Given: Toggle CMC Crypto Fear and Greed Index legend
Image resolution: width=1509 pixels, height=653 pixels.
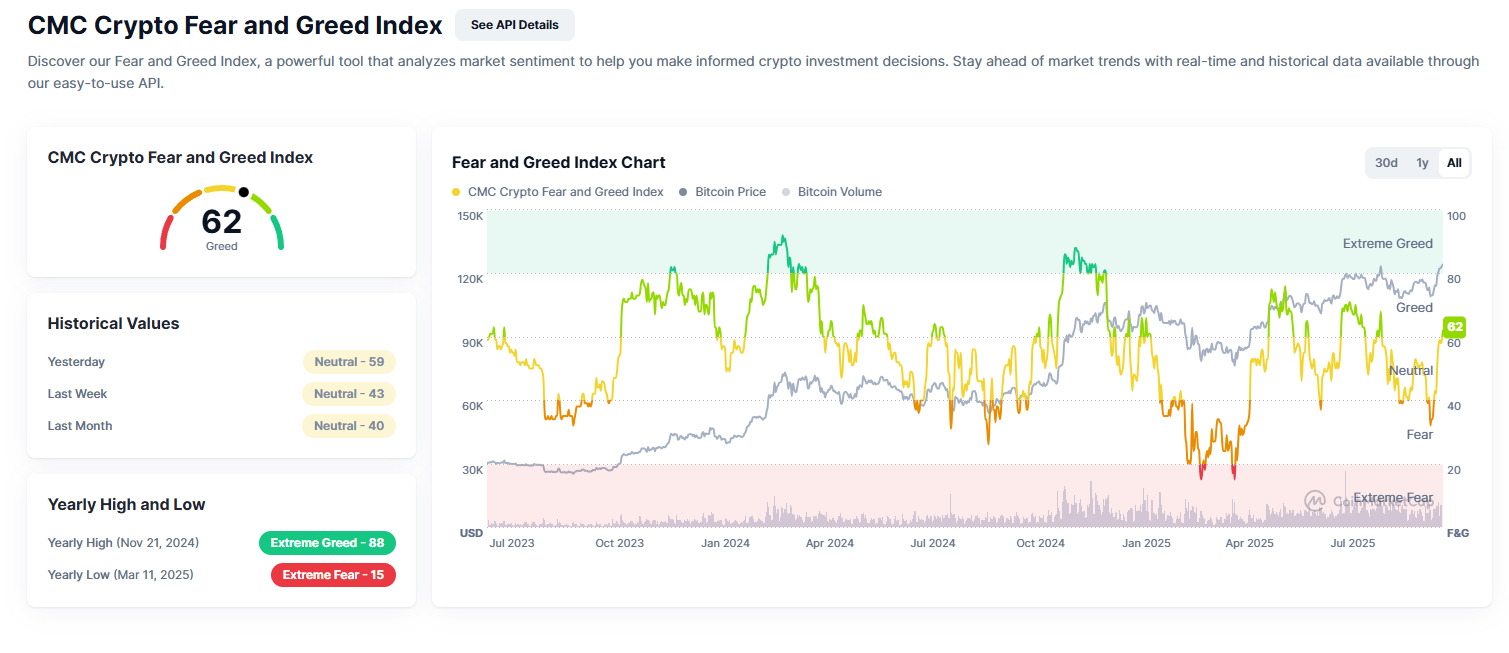Looking at the screenshot, I should pos(565,192).
